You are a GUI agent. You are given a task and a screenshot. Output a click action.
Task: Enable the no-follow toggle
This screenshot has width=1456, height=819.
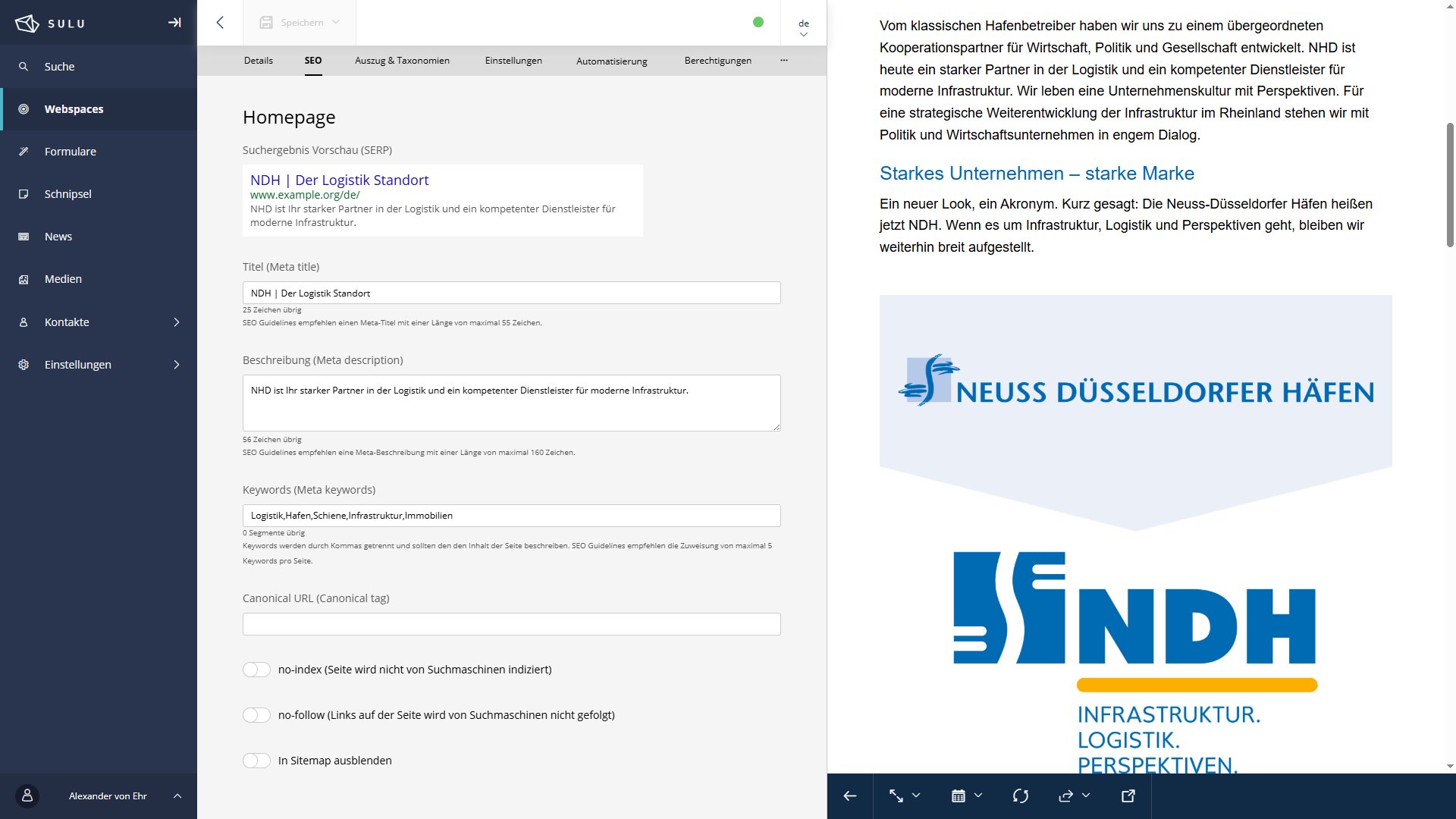pos(256,715)
